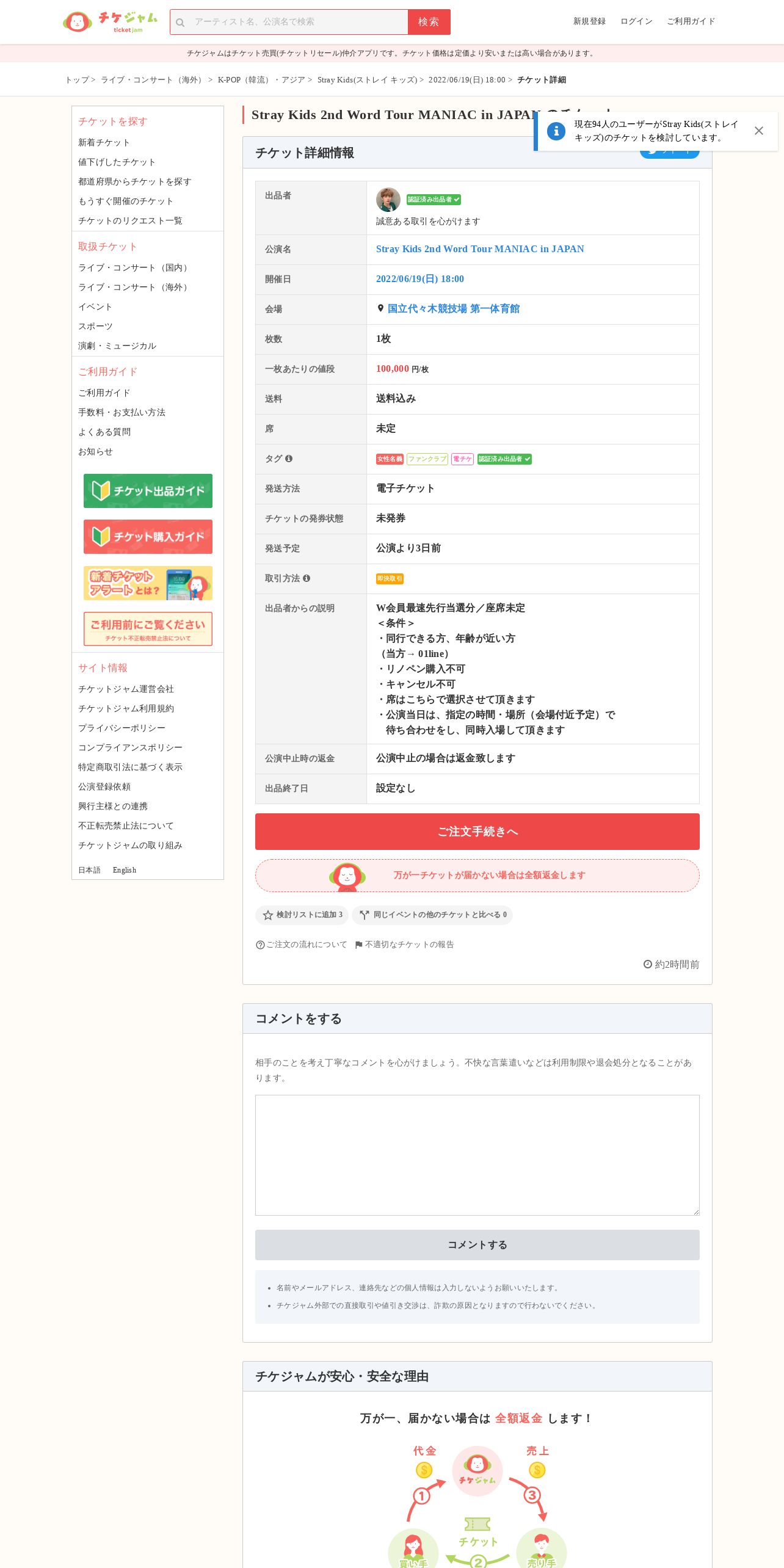Open 新着チケット in sidebar

tap(104, 142)
